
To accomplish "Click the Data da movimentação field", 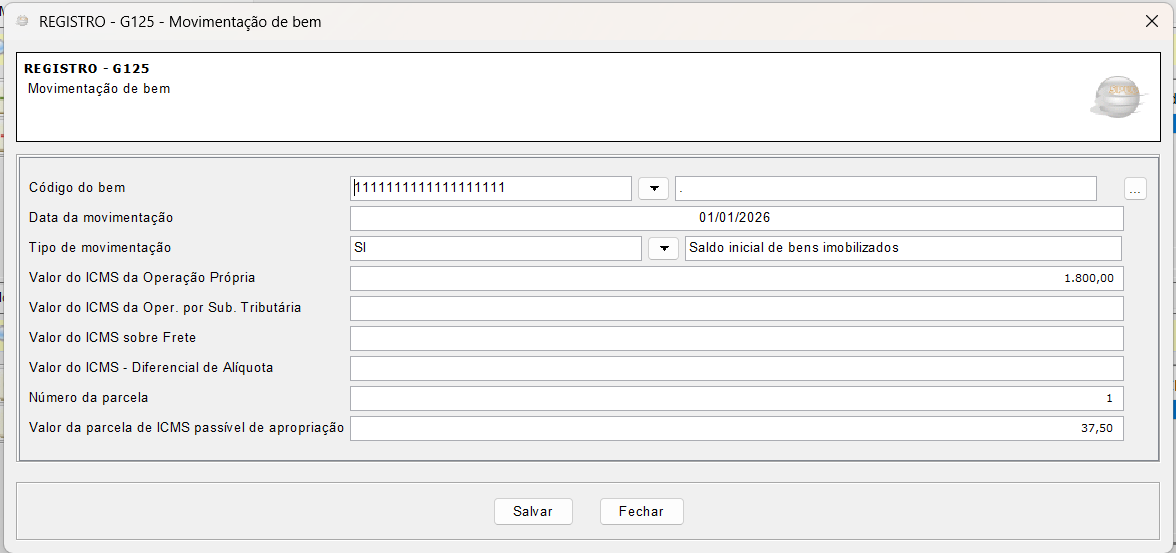I will (x=736, y=218).
